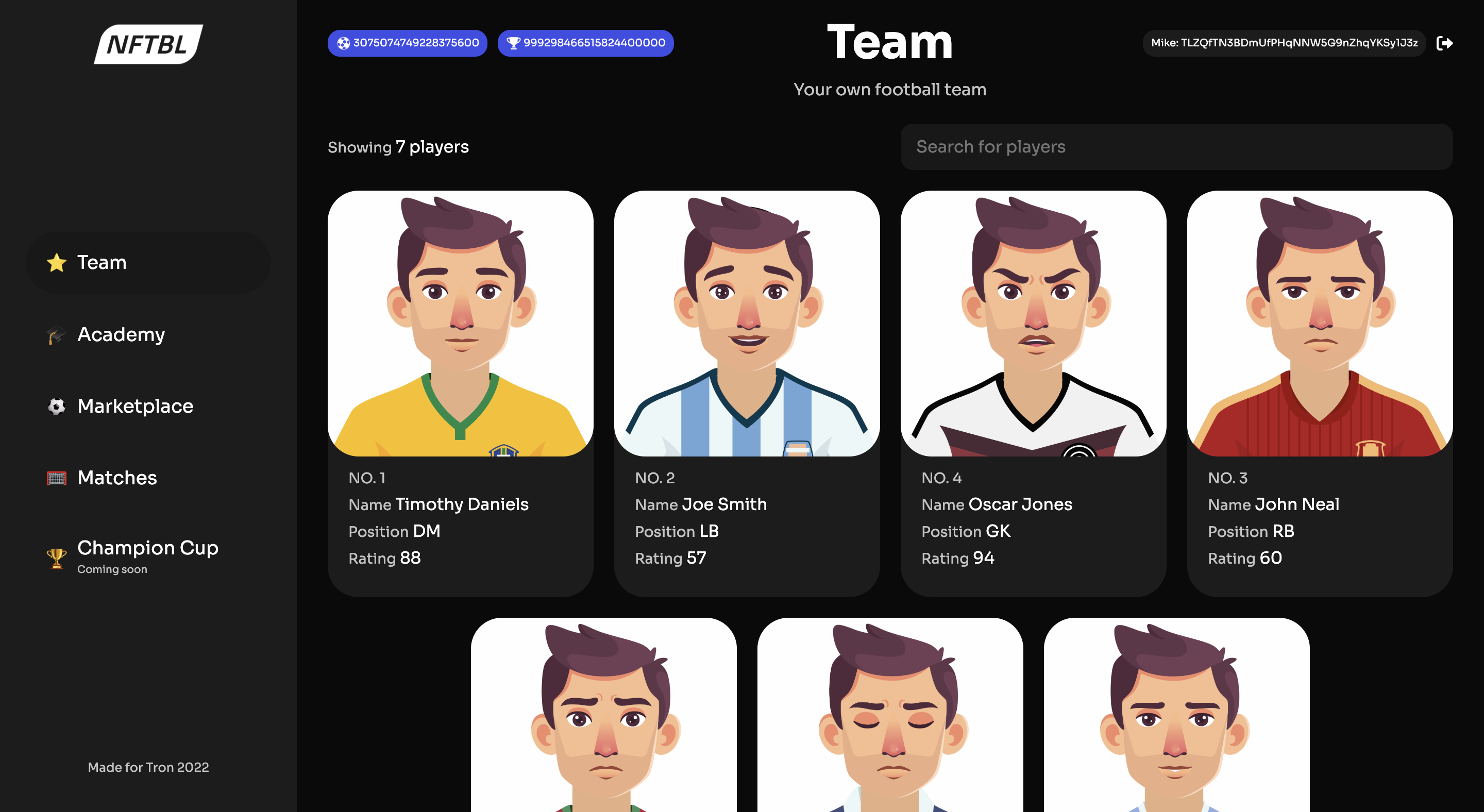Go to the Marketplace section
Screen dimensions: 1484x812
tap(135, 407)
